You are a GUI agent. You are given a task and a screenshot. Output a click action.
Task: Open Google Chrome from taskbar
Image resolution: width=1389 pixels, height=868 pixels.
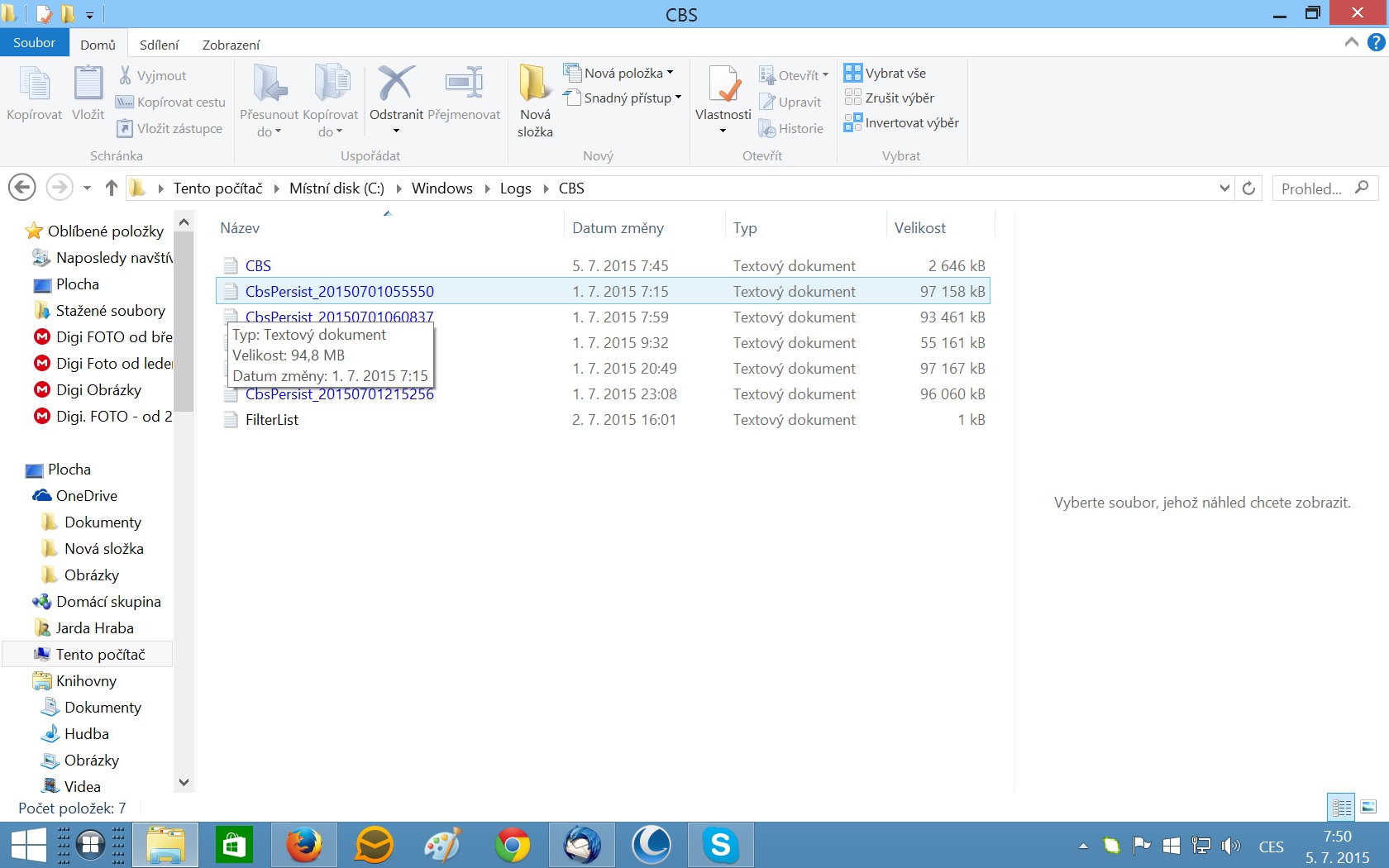[x=512, y=845]
